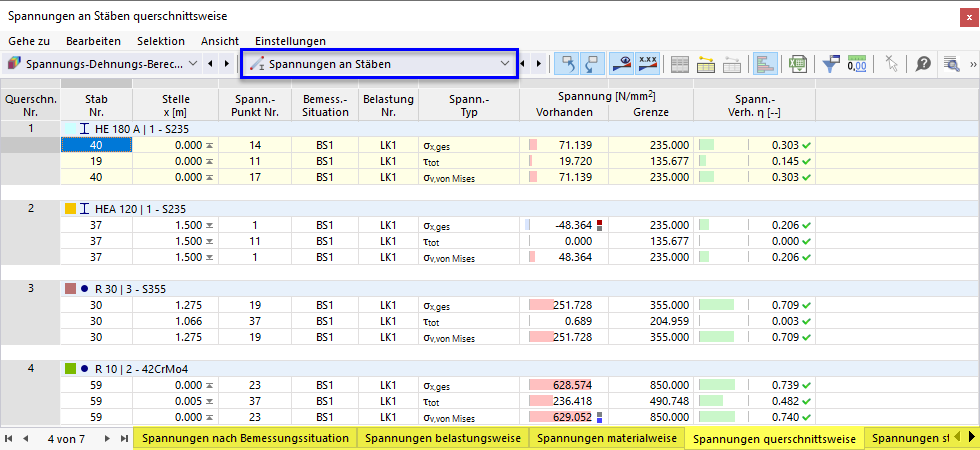Go to previous entry left of Spannungen an Stäben
980x450 pixels.
(x=211, y=64)
